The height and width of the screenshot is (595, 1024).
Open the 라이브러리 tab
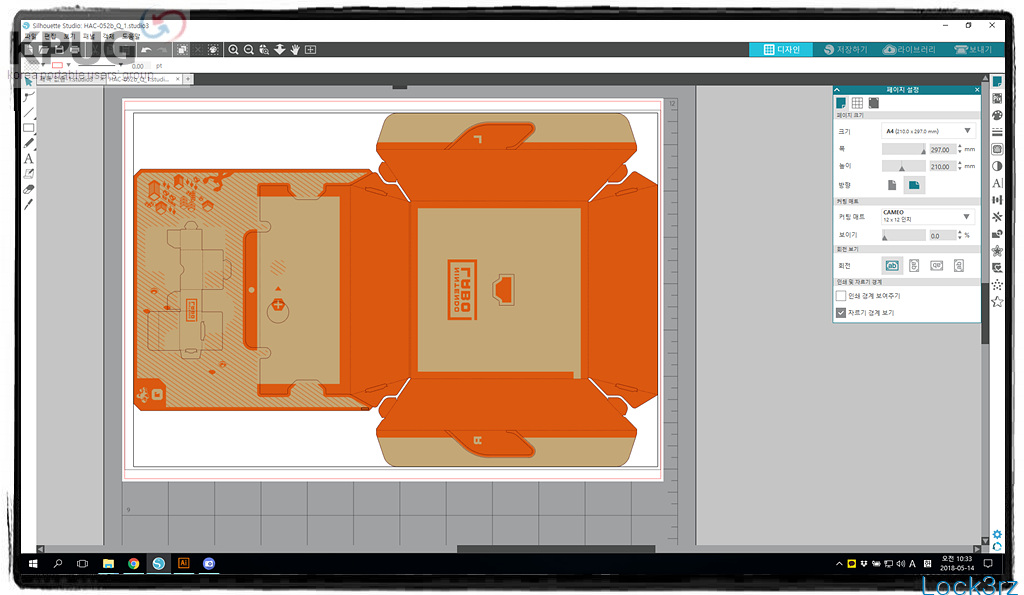[909, 50]
